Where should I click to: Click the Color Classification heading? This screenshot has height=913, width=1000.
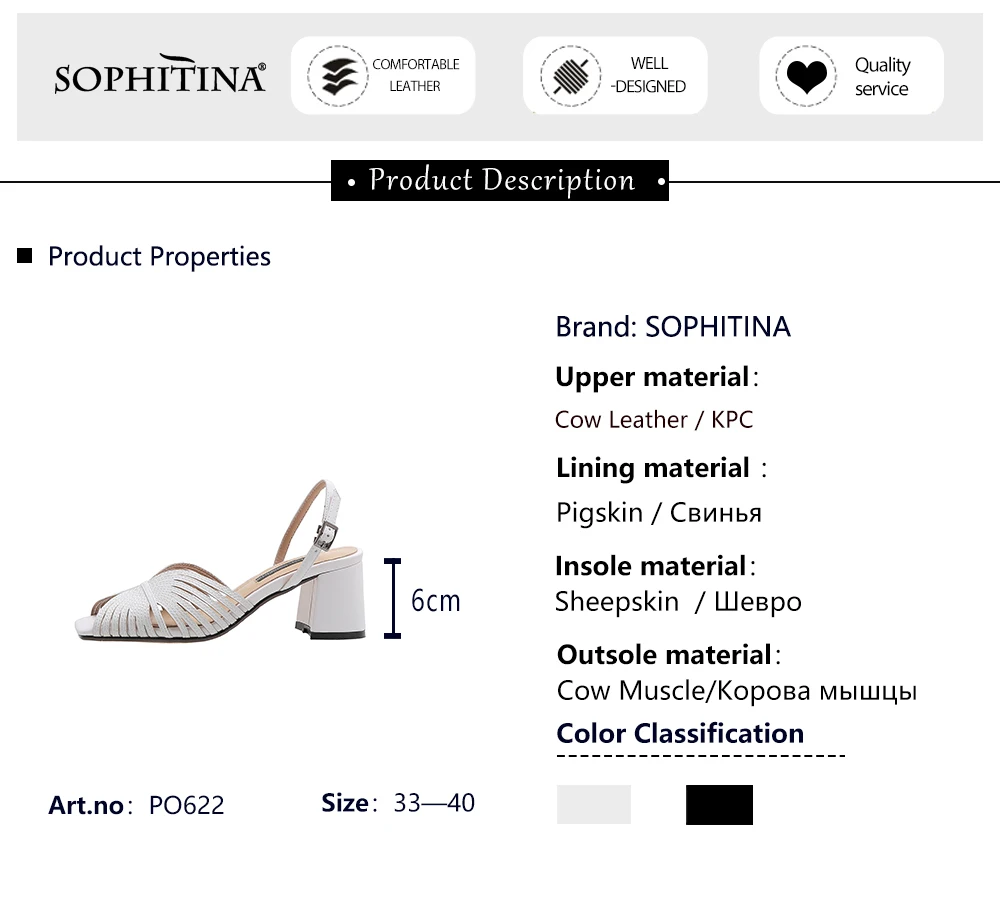click(680, 733)
